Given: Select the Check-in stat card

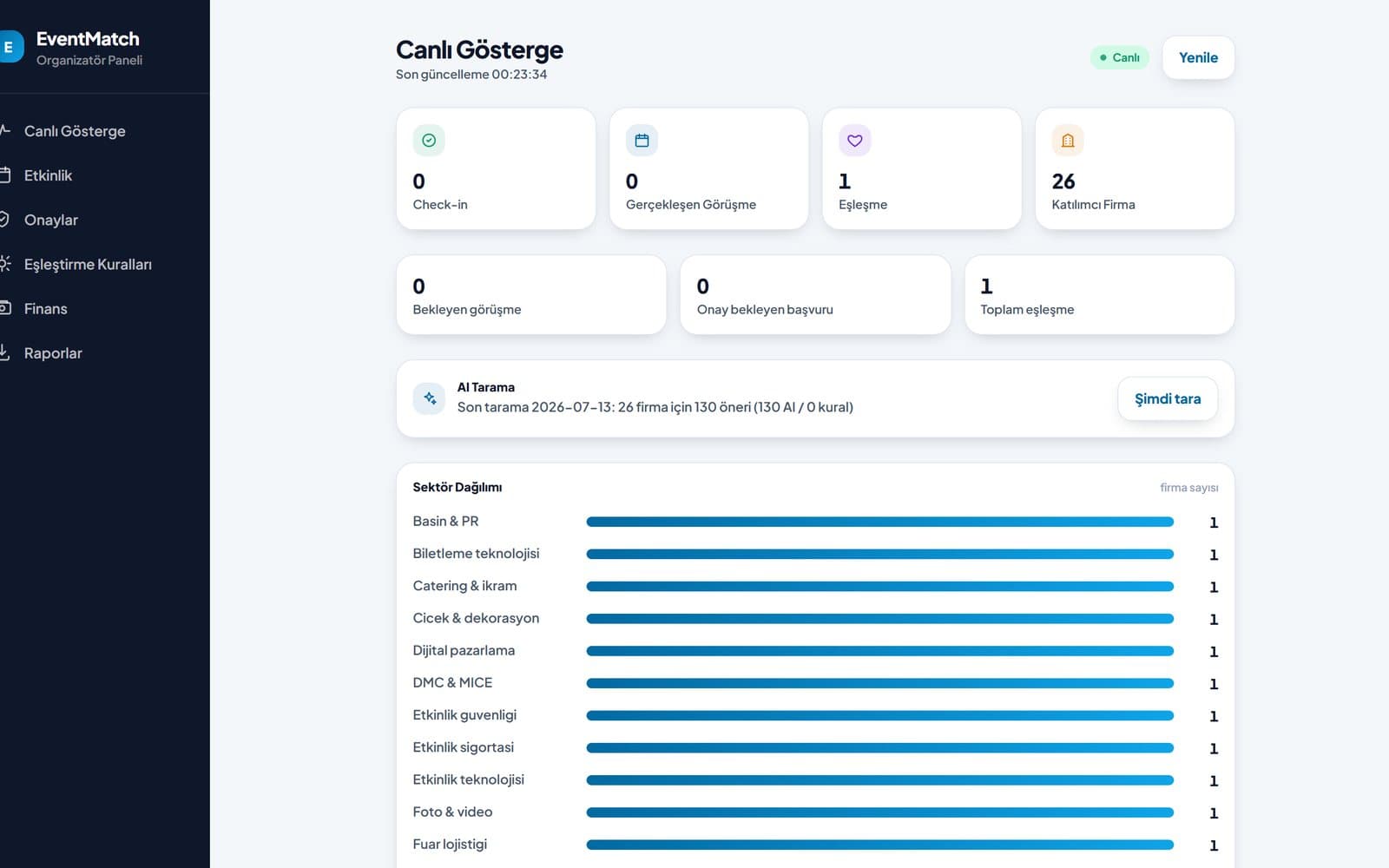Looking at the screenshot, I should [x=496, y=168].
